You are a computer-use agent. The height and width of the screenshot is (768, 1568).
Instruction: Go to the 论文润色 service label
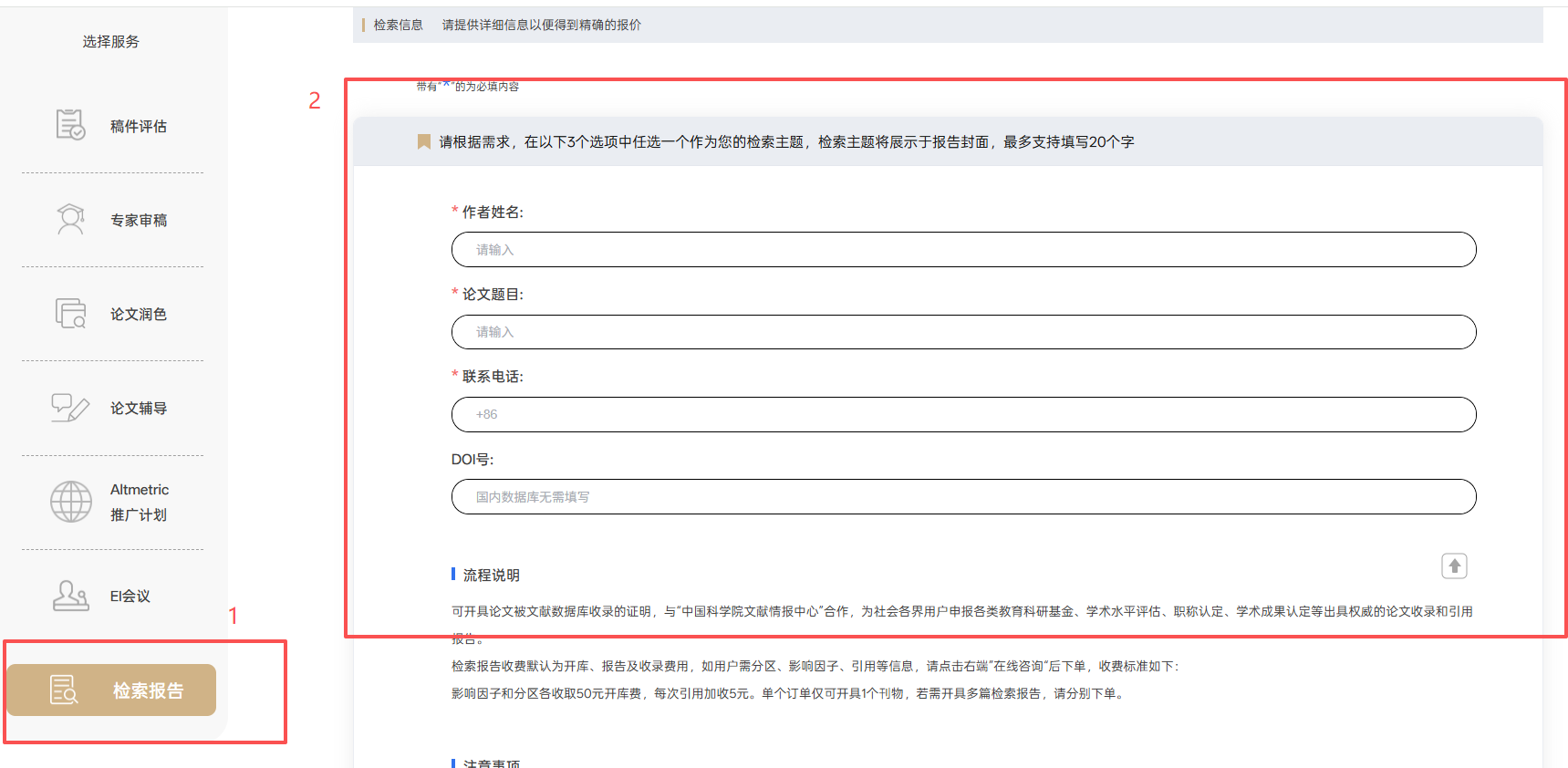pos(139,314)
